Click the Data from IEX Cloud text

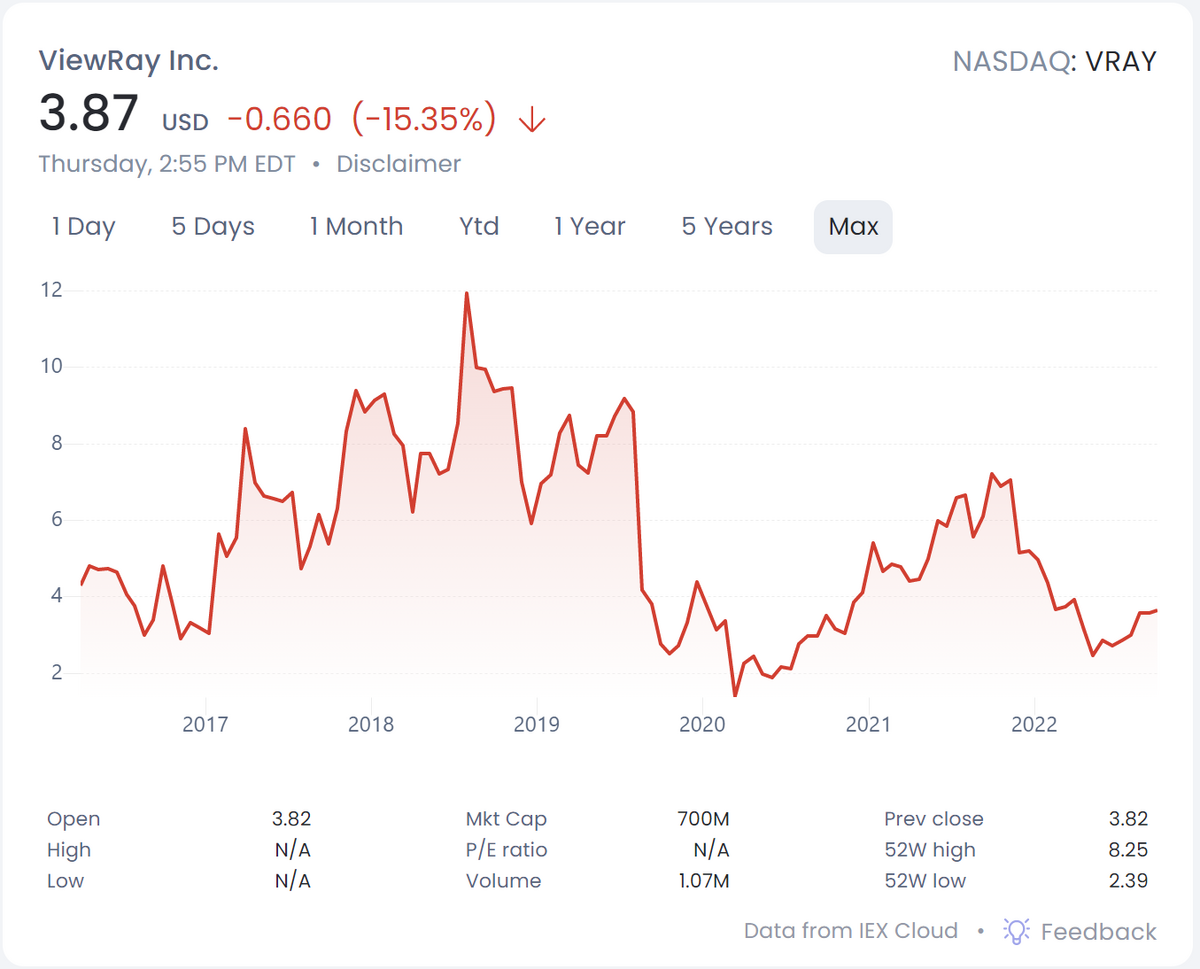point(850,931)
